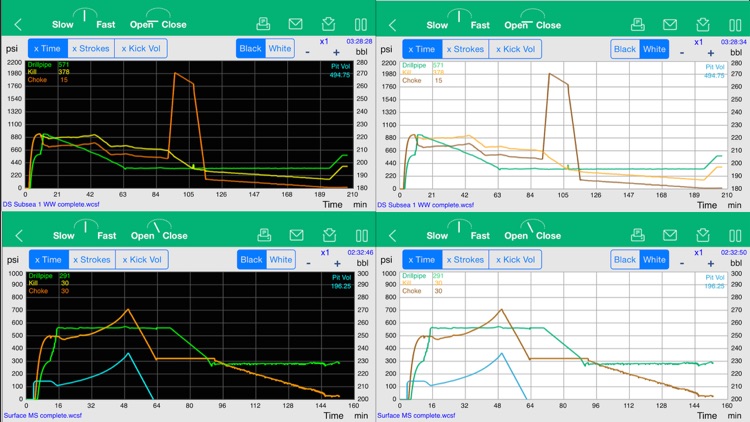Adjust Open/Close choke dial in white Surface MS panel
This screenshot has height=422, width=750.
click(x=532, y=227)
